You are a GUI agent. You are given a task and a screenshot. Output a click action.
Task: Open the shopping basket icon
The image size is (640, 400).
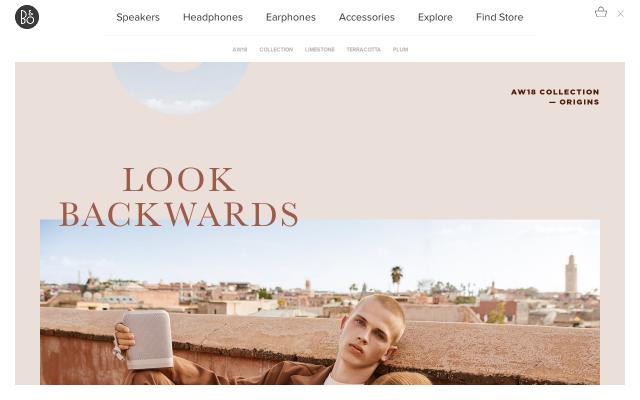(600, 12)
